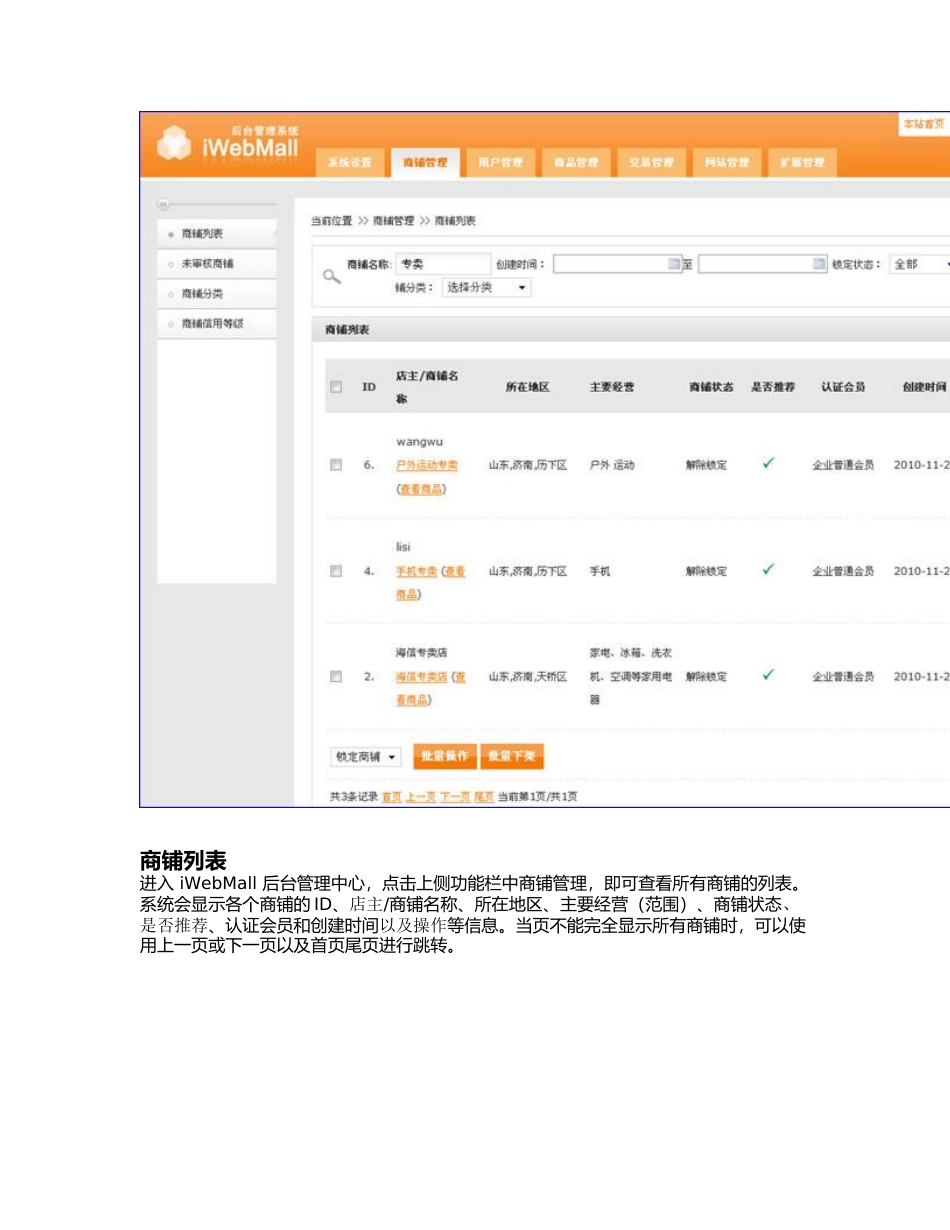Viewport: 950px width, 1230px height.
Task: Open the 锁定商铺 batch action dropdown
Action: click(365, 757)
